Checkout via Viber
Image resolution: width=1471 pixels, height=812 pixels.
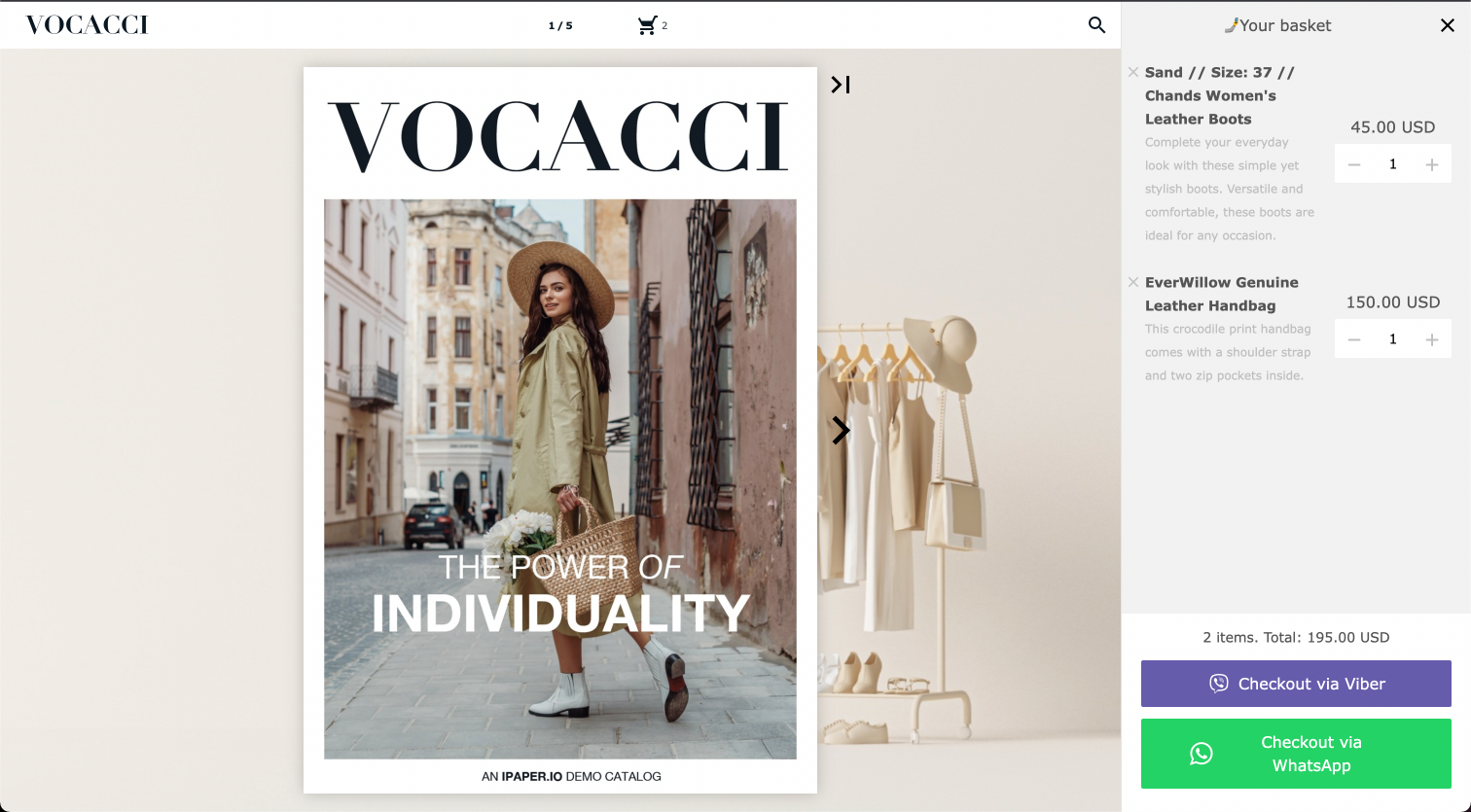[x=1296, y=684]
